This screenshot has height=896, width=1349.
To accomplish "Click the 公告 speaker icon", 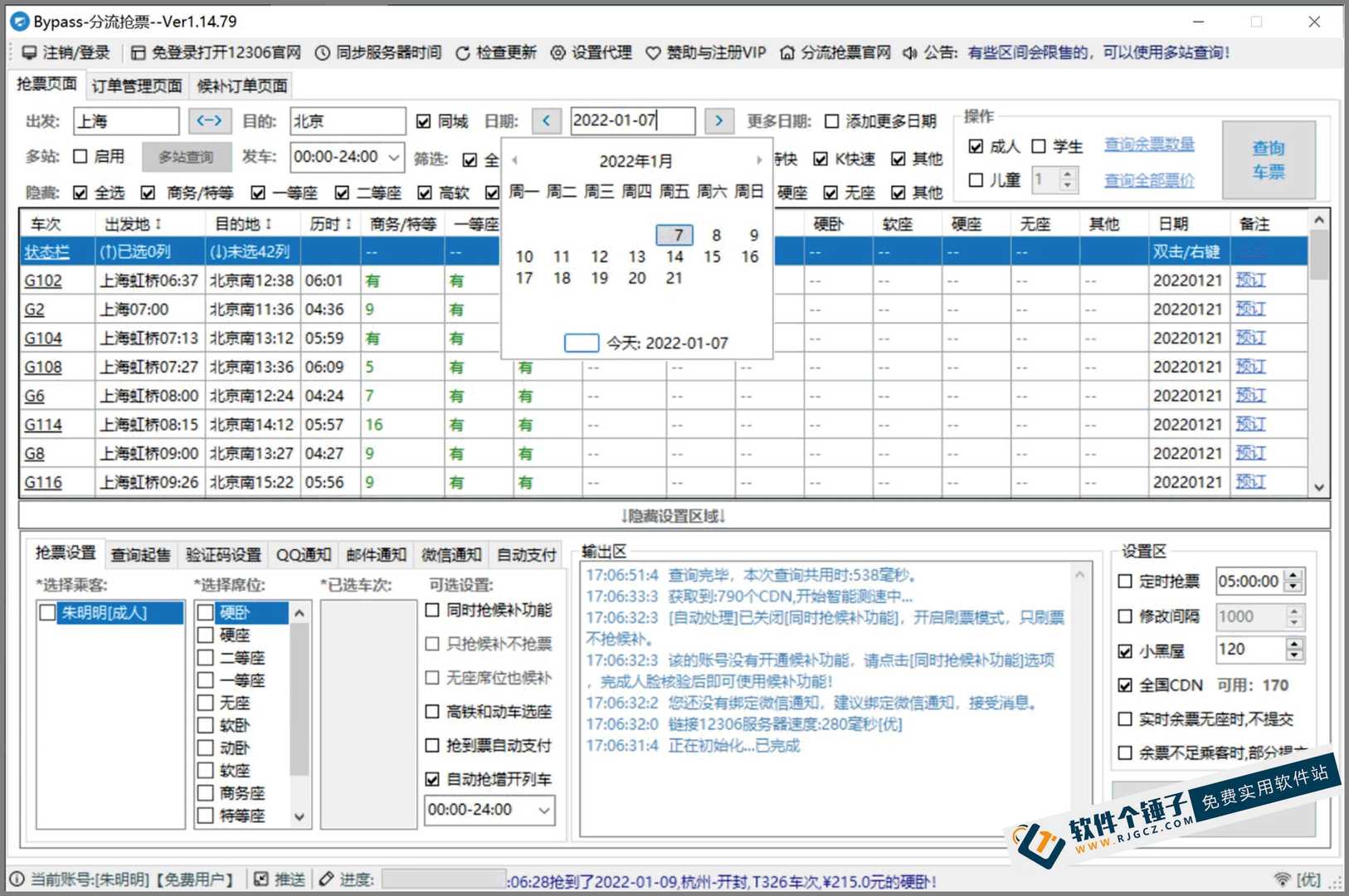I will click(x=910, y=53).
